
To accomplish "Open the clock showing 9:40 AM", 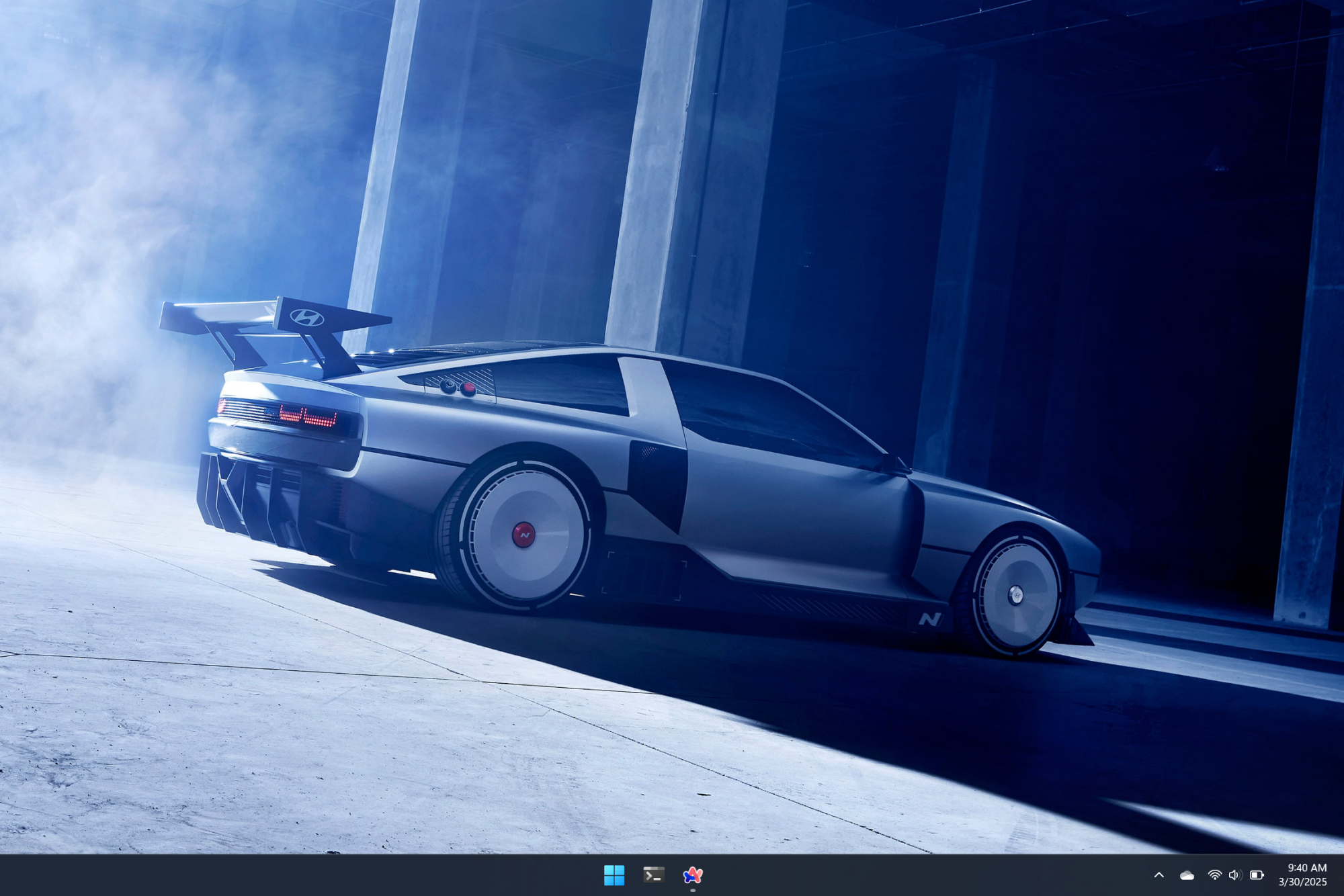I will 1306,868.
